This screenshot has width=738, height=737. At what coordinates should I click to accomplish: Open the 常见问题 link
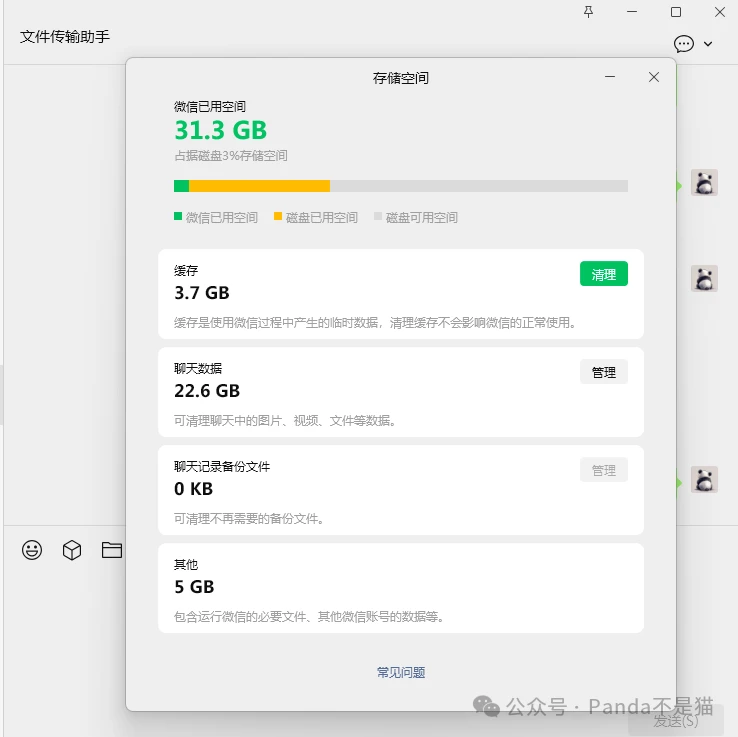[401, 673]
